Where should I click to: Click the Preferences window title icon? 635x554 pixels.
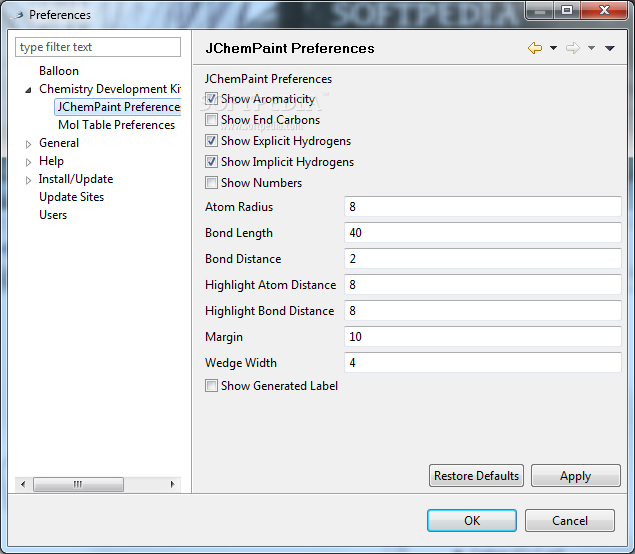pyautogui.click(x=19, y=15)
